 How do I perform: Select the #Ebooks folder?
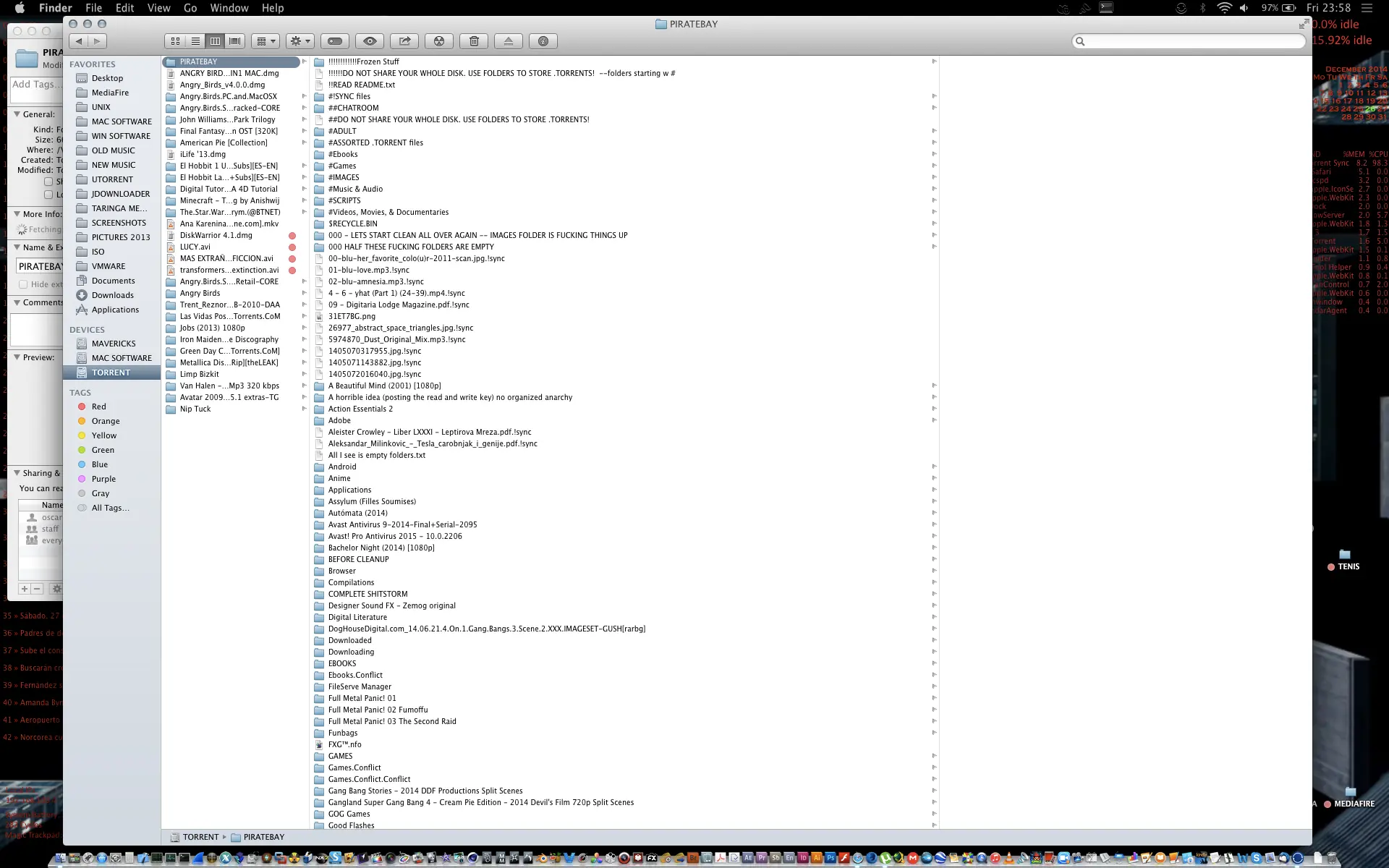pyautogui.click(x=343, y=154)
